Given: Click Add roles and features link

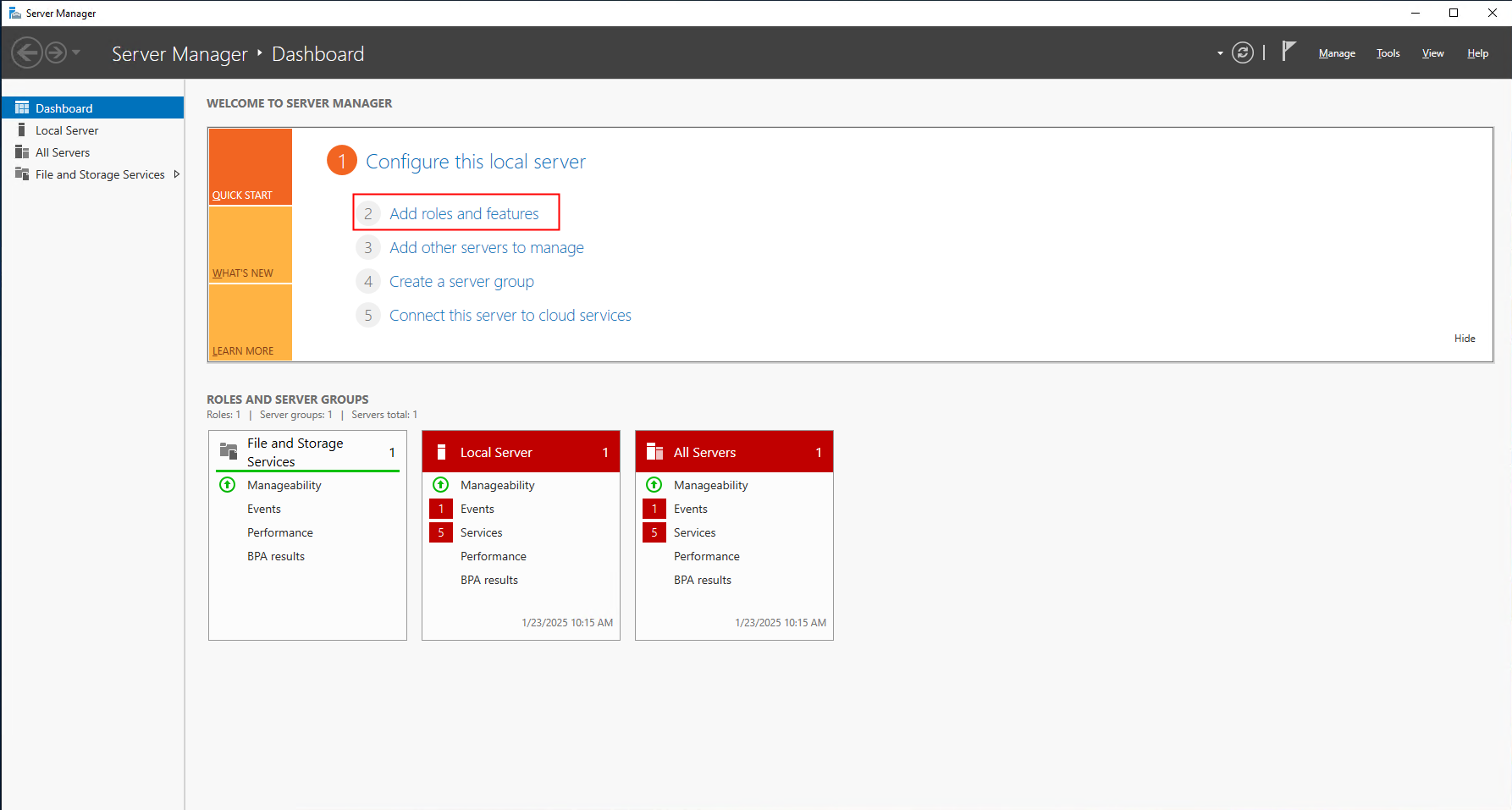Looking at the screenshot, I should click(x=464, y=213).
